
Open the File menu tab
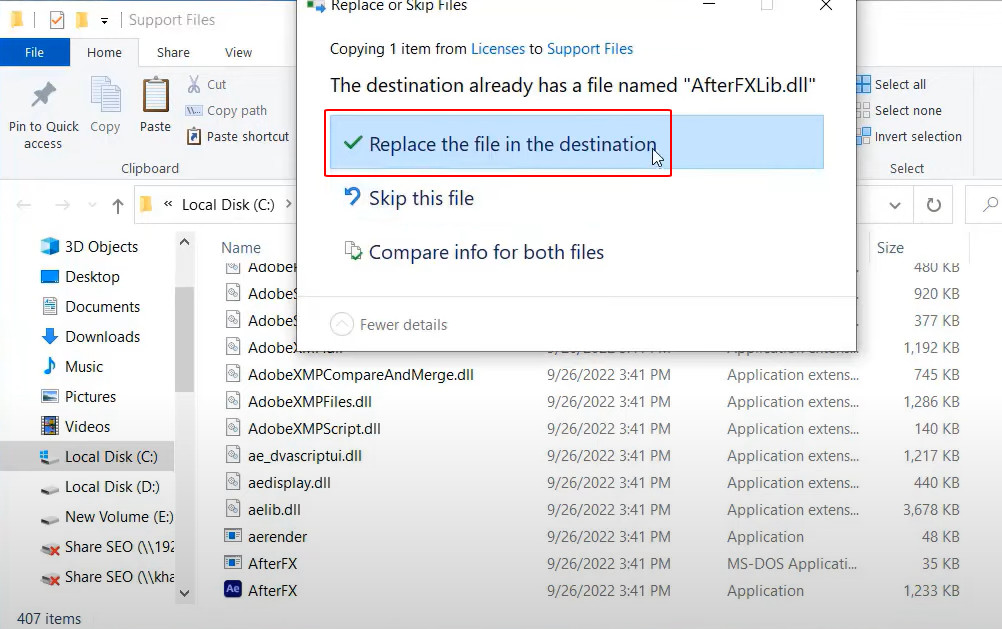coord(34,52)
